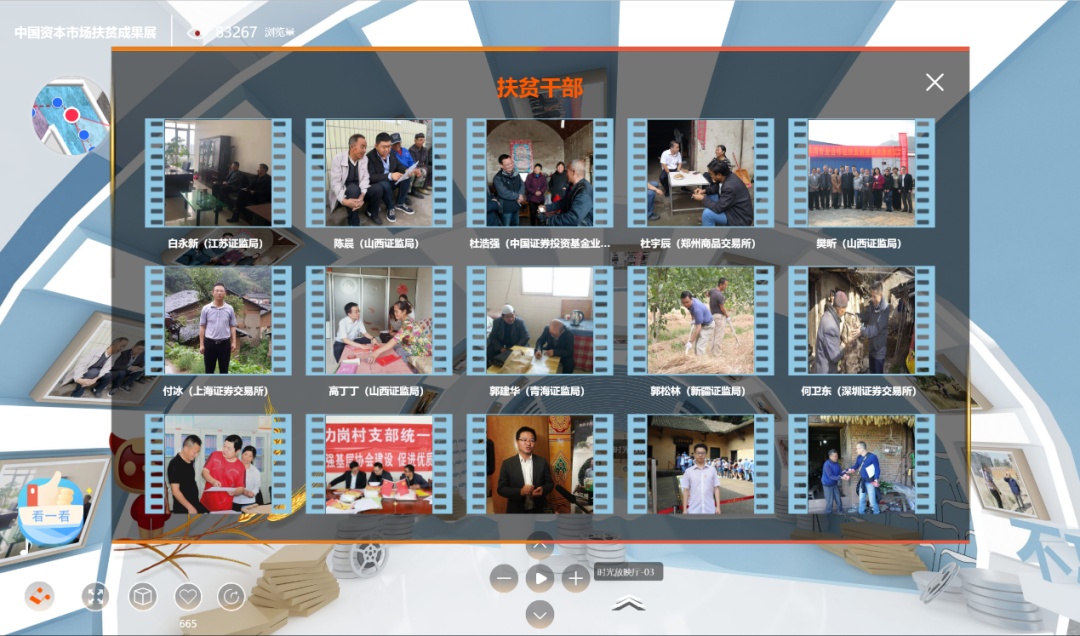Close the 扶贫干部 gallery panel
The image size is (1080, 636).
pos(935,83)
